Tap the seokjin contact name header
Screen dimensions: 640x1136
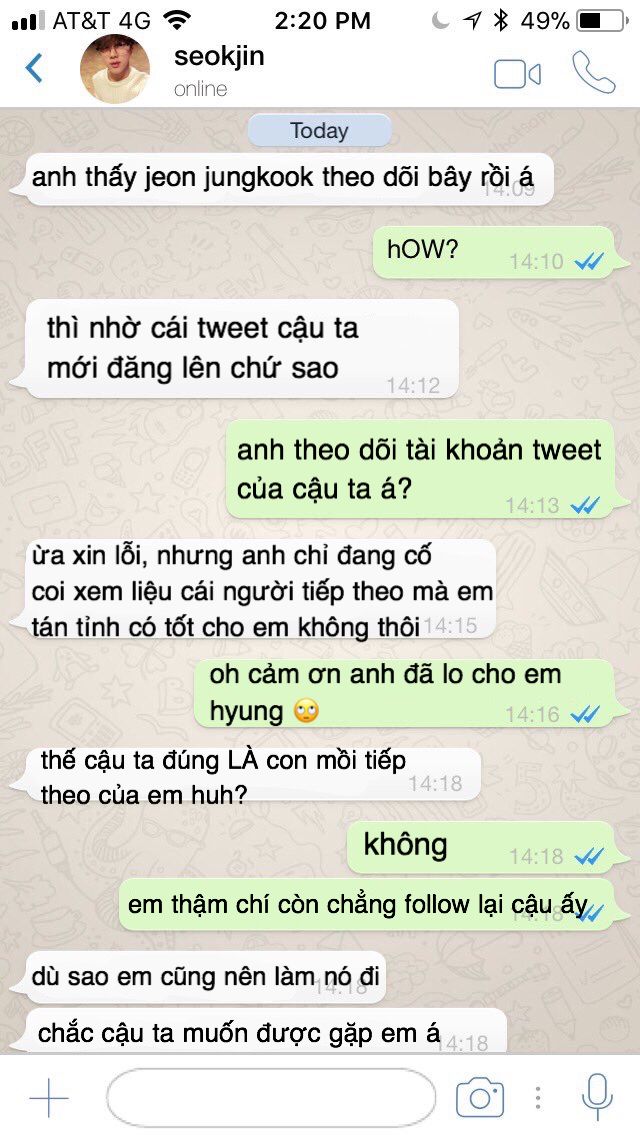pyautogui.click(x=219, y=57)
